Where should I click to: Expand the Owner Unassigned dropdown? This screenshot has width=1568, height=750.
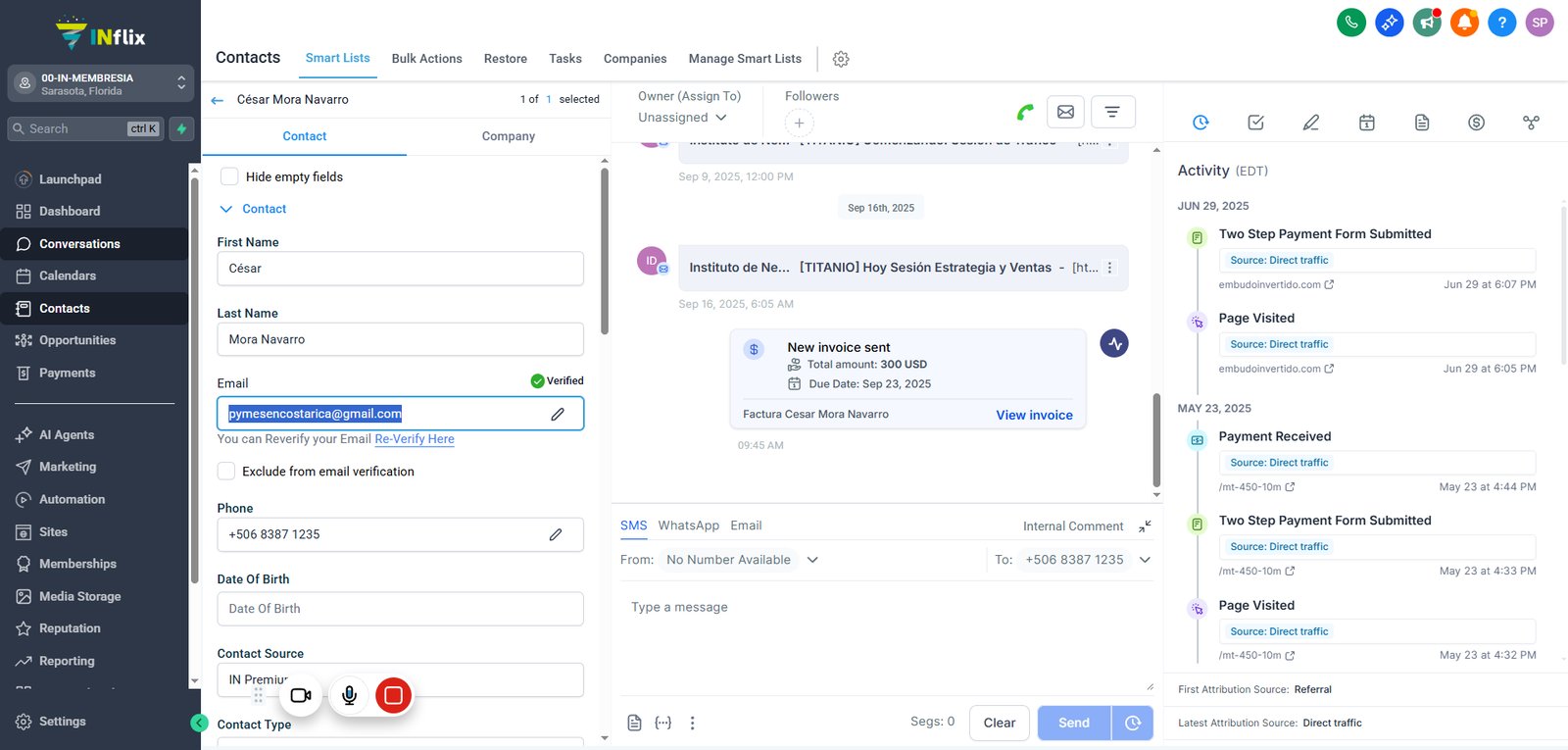[x=683, y=118]
